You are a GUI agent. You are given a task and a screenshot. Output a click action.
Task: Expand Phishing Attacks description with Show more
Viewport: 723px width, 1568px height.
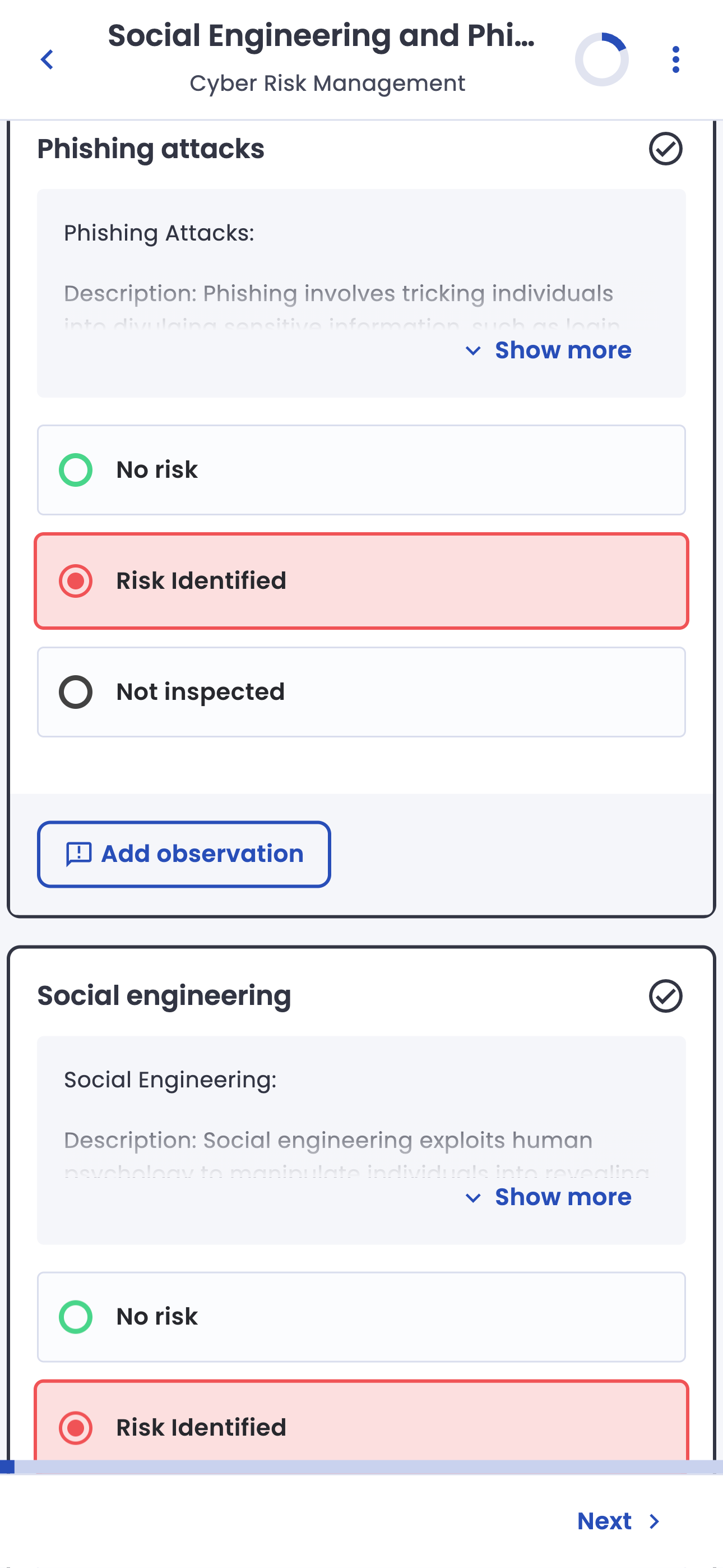(562, 351)
